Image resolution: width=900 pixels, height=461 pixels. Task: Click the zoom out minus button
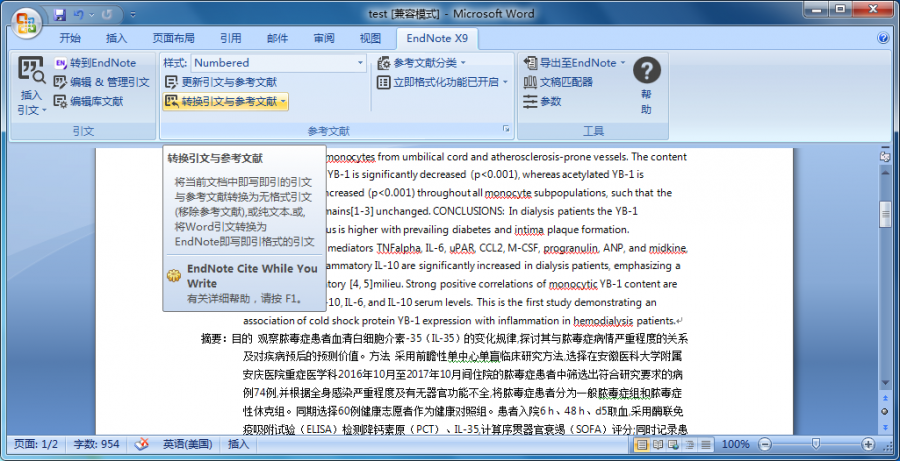(x=765, y=444)
